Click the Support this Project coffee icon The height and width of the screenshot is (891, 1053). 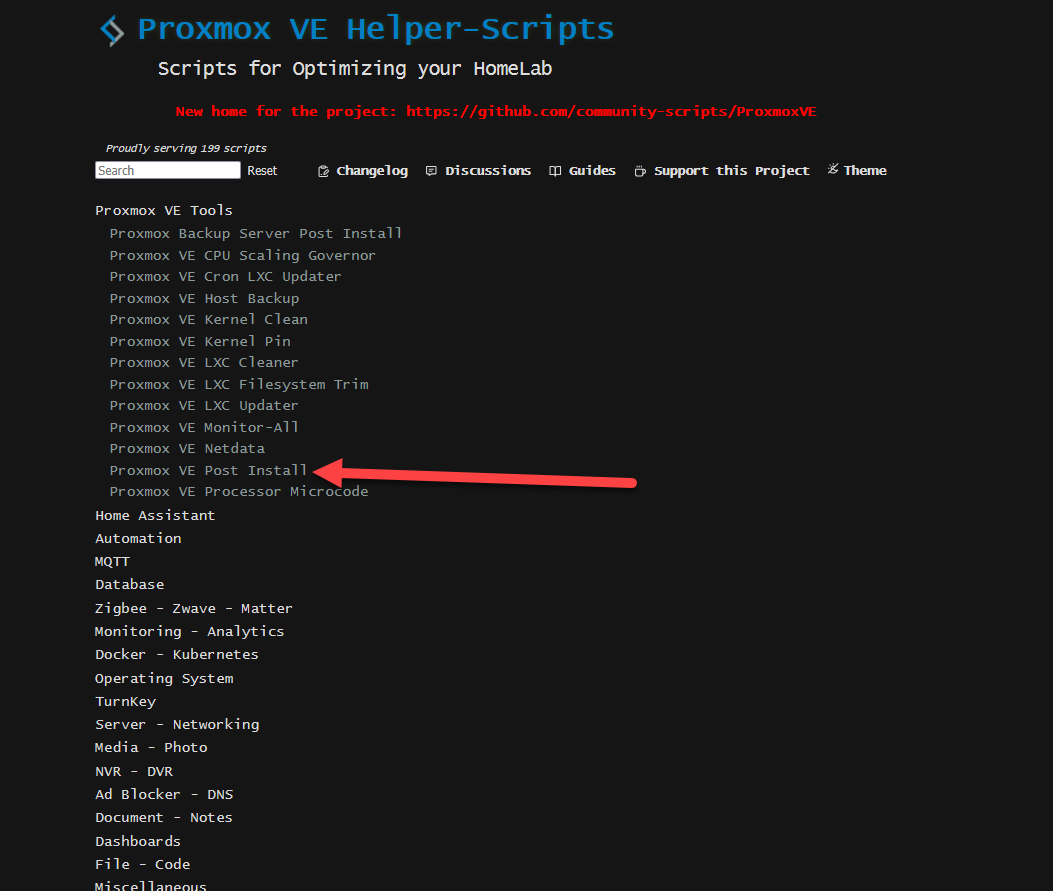[640, 171]
